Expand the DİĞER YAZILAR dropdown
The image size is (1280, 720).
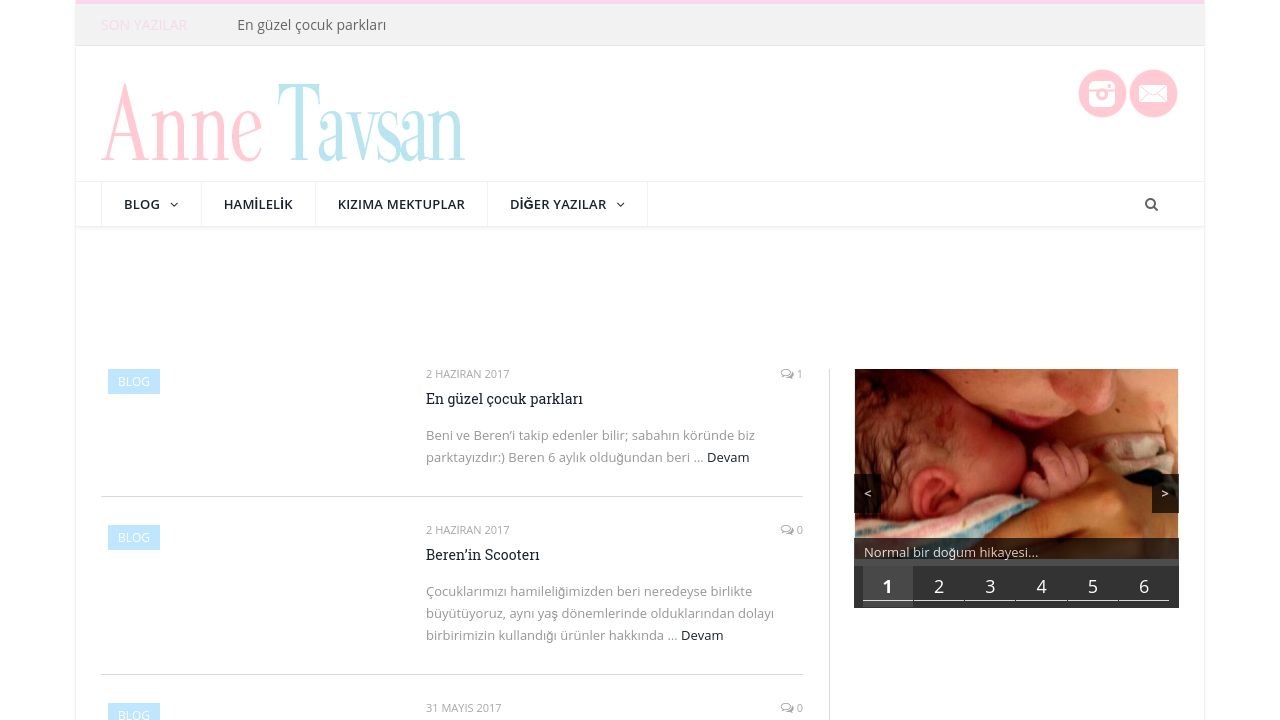point(567,204)
